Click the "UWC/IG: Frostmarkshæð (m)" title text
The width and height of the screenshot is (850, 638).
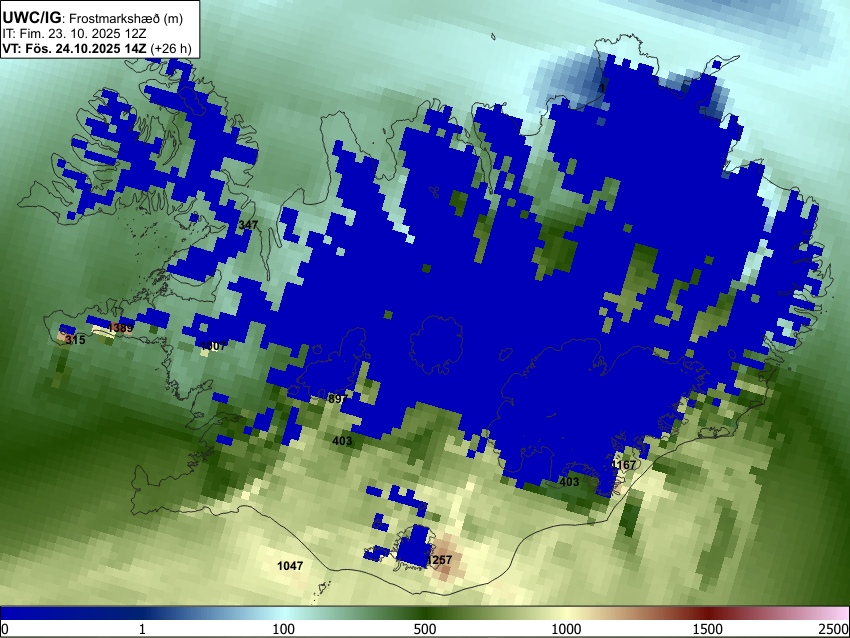(93, 18)
